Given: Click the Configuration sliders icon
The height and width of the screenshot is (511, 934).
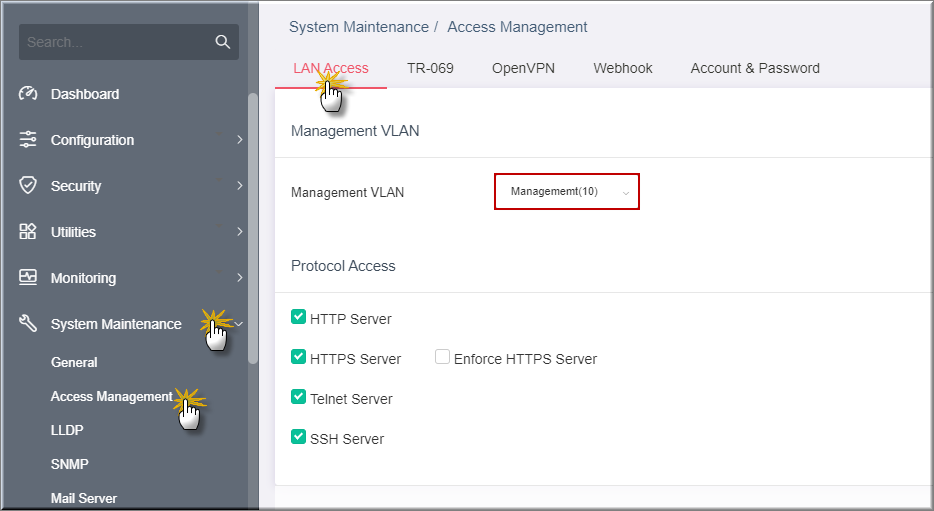Looking at the screenshot, I should coord(27,139).
